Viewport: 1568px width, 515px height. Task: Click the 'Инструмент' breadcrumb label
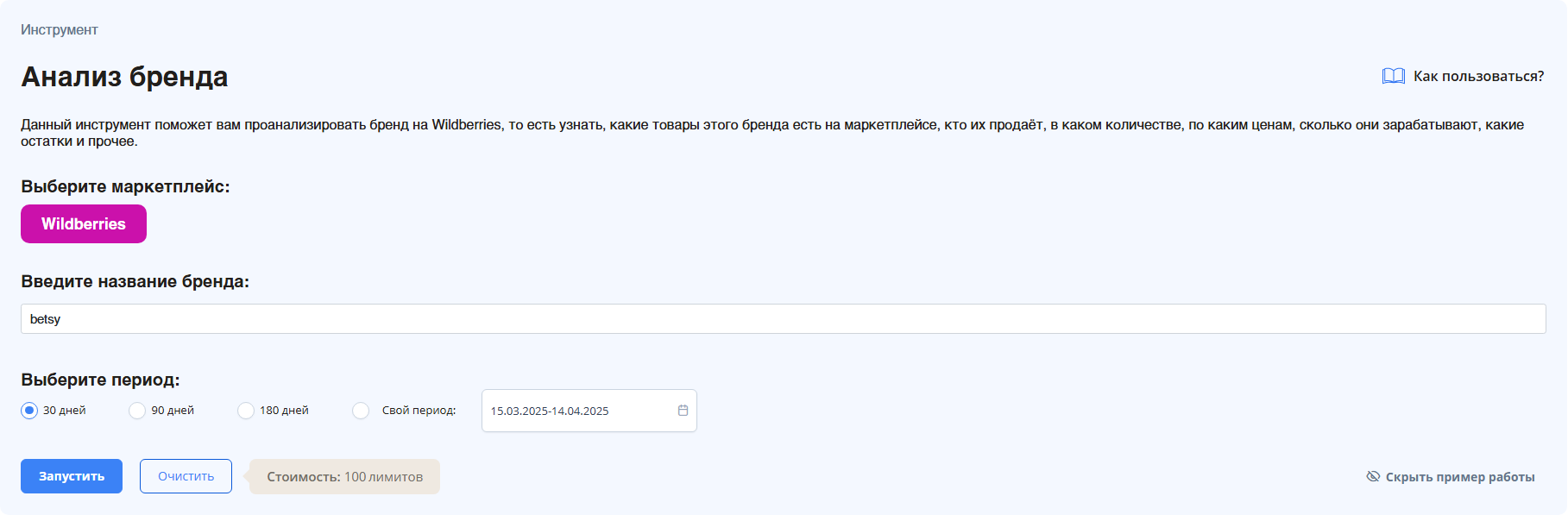click(60, 30)
